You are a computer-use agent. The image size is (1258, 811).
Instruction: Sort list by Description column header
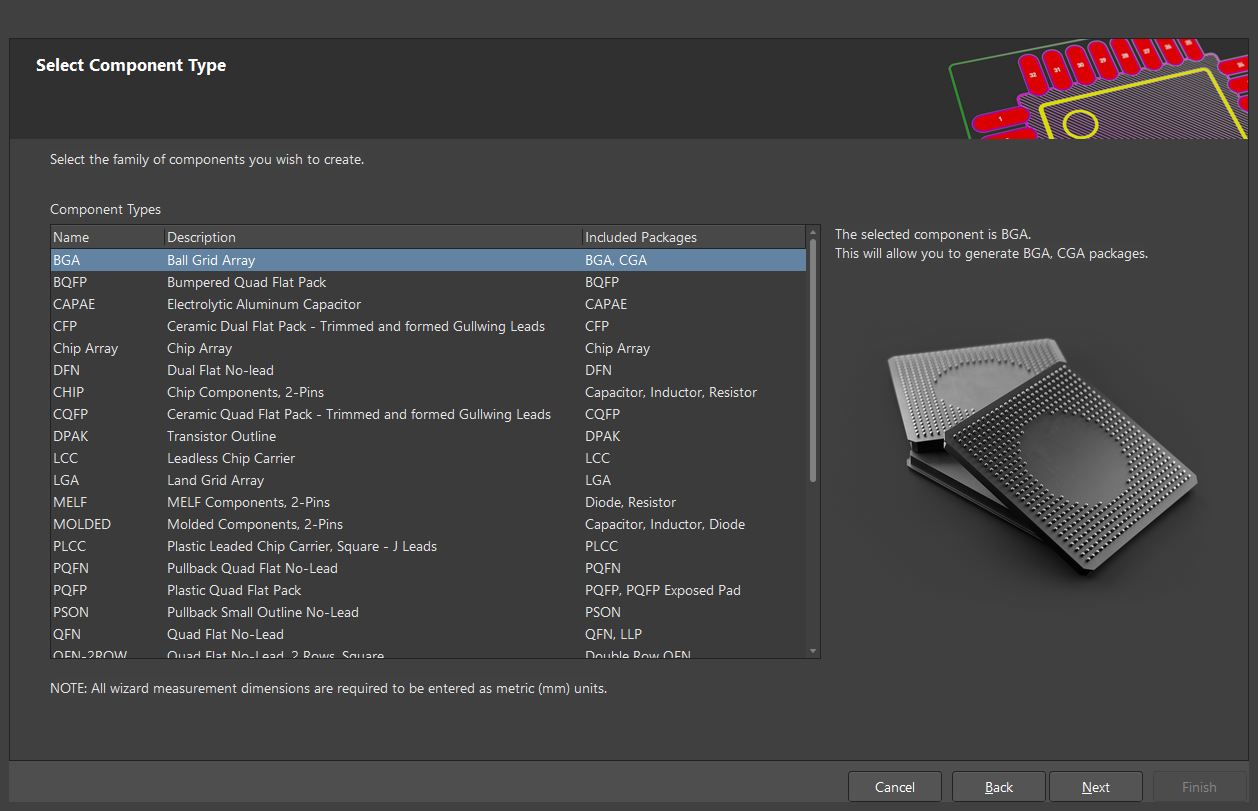(x=373, y=237)
